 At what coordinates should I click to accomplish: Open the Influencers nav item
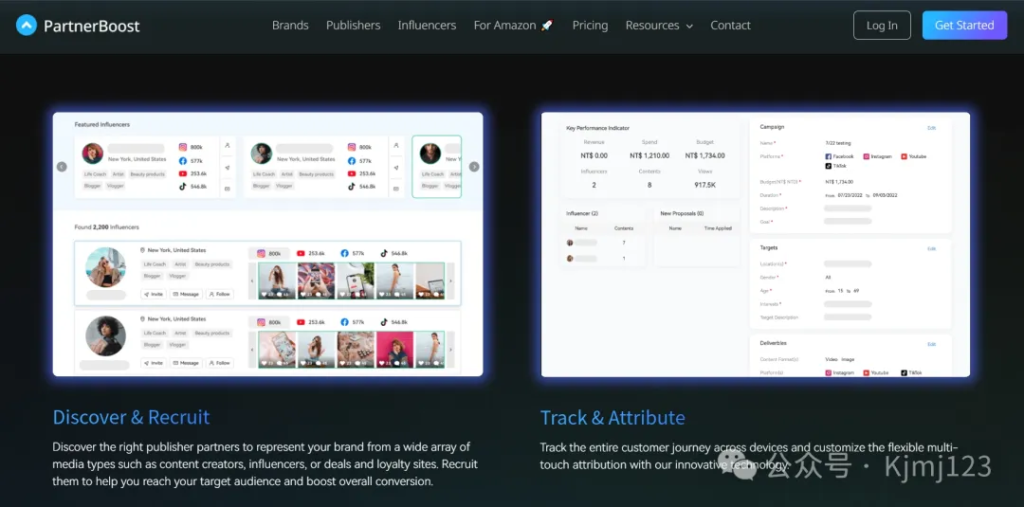pyautogui.click(x=427, y=25)
